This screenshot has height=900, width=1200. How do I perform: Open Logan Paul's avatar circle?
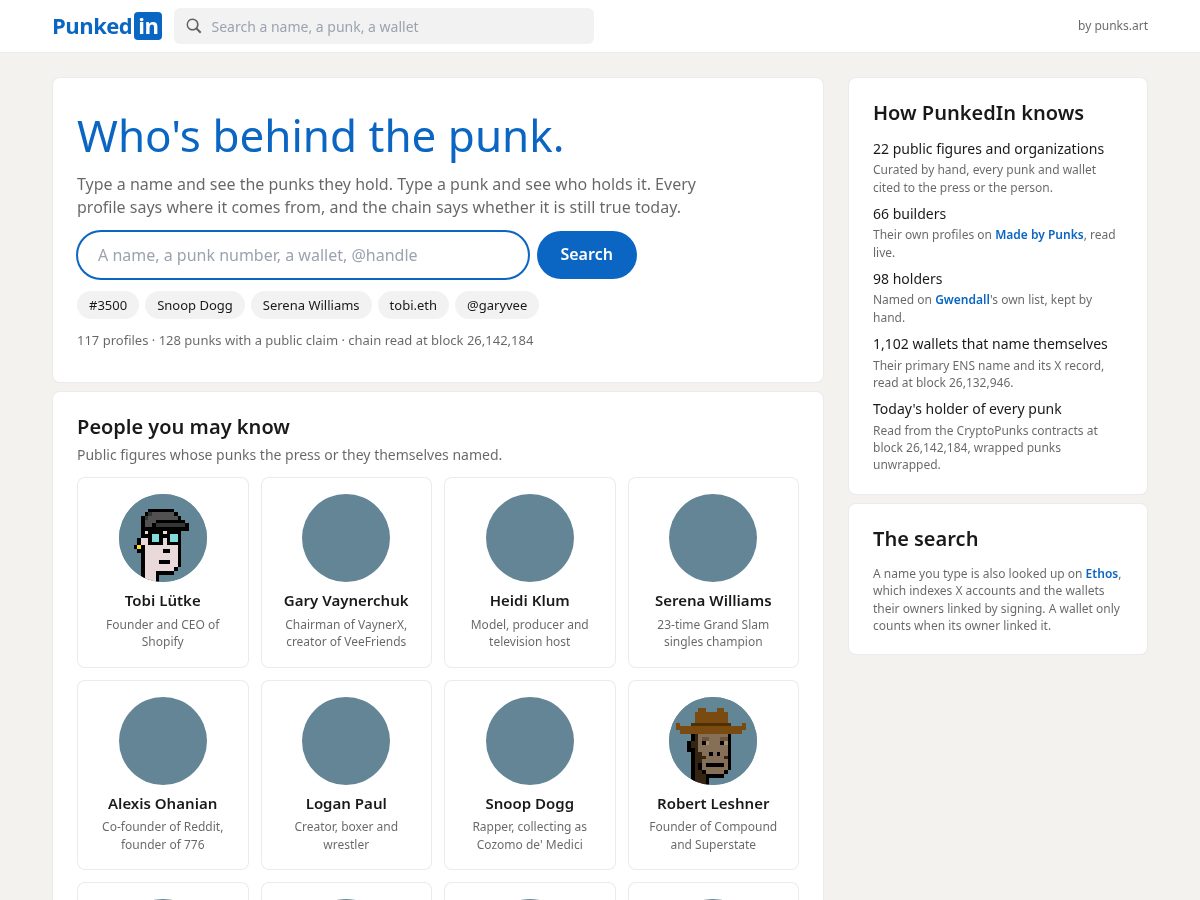click(346, 741)
